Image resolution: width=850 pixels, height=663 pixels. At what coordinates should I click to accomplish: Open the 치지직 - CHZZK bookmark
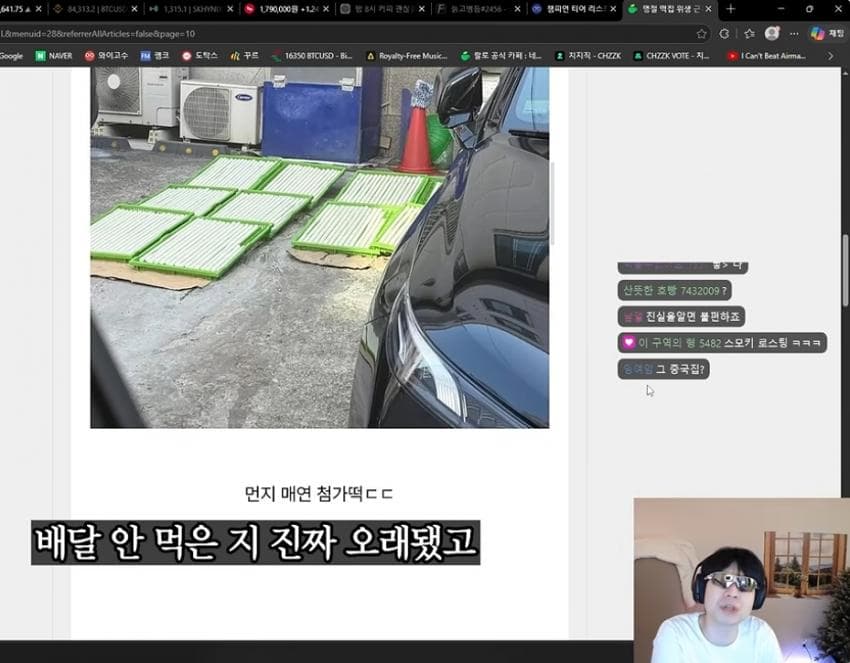point(588,56)
